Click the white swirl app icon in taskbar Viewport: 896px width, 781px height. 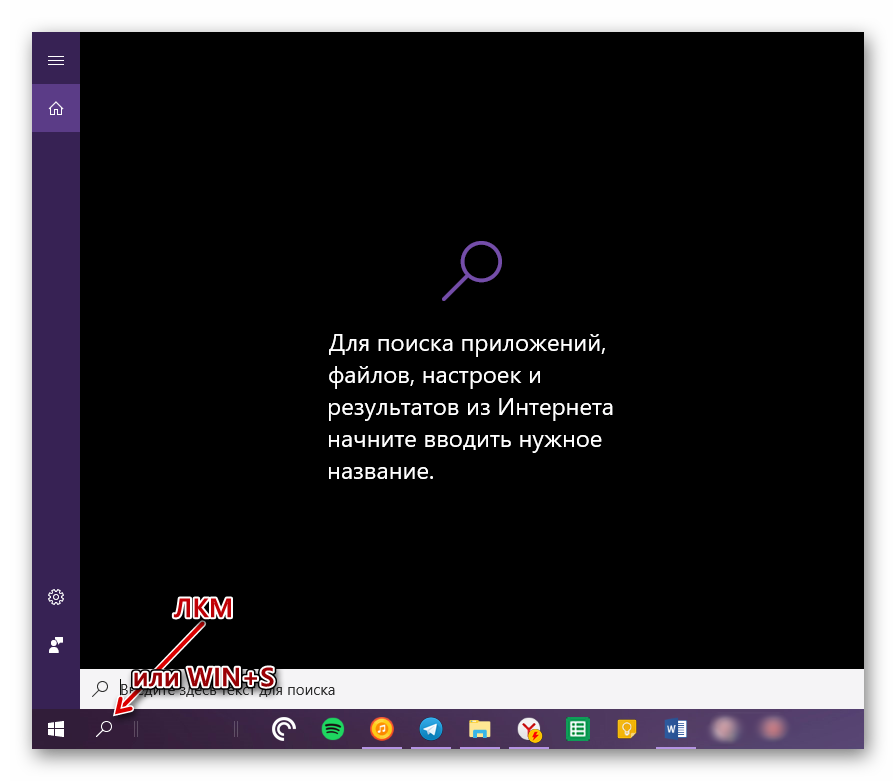284,730
